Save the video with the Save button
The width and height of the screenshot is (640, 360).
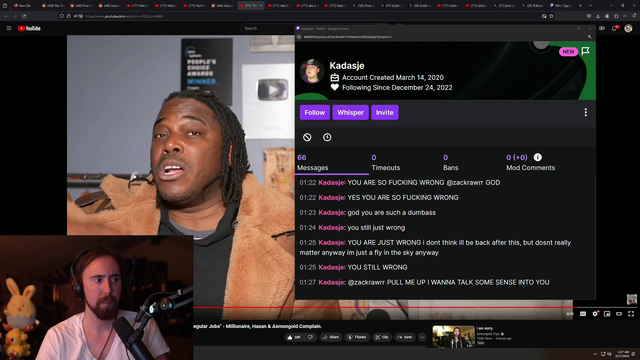coord(405,337)
